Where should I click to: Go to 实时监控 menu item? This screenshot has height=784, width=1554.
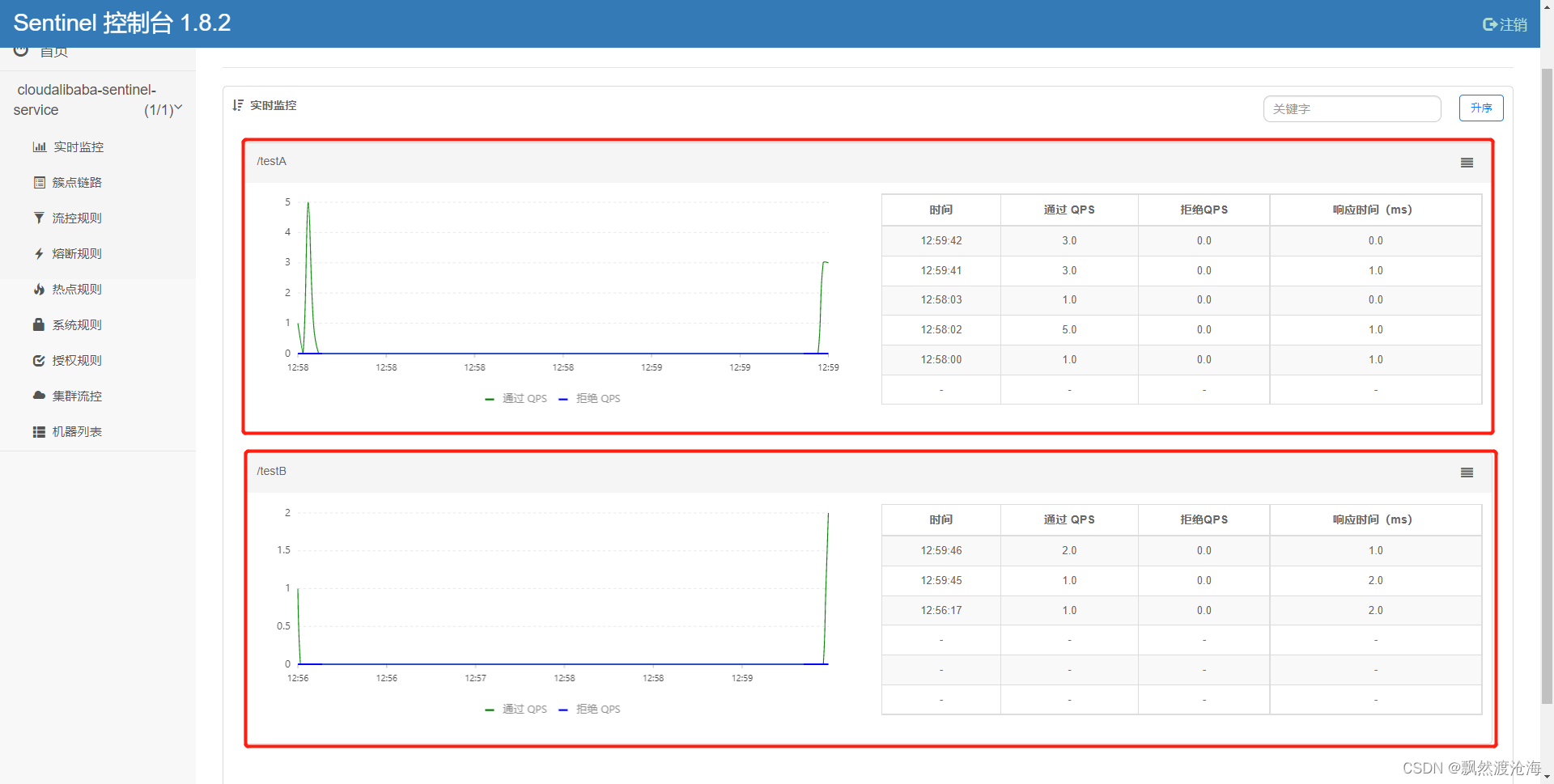(79, 147)
